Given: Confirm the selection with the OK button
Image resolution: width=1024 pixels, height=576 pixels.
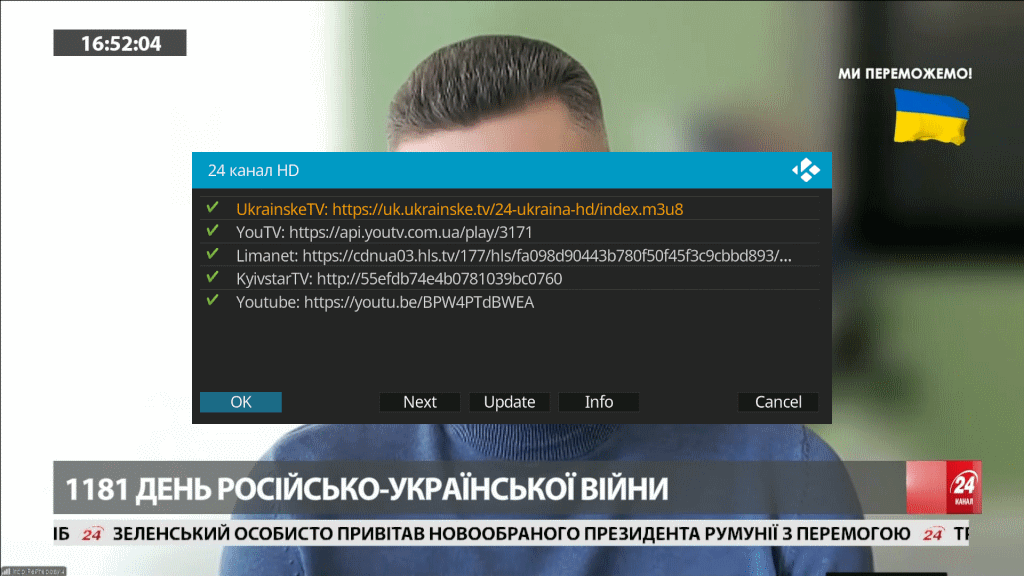Looking at the screenshot, I should point(241,402).
